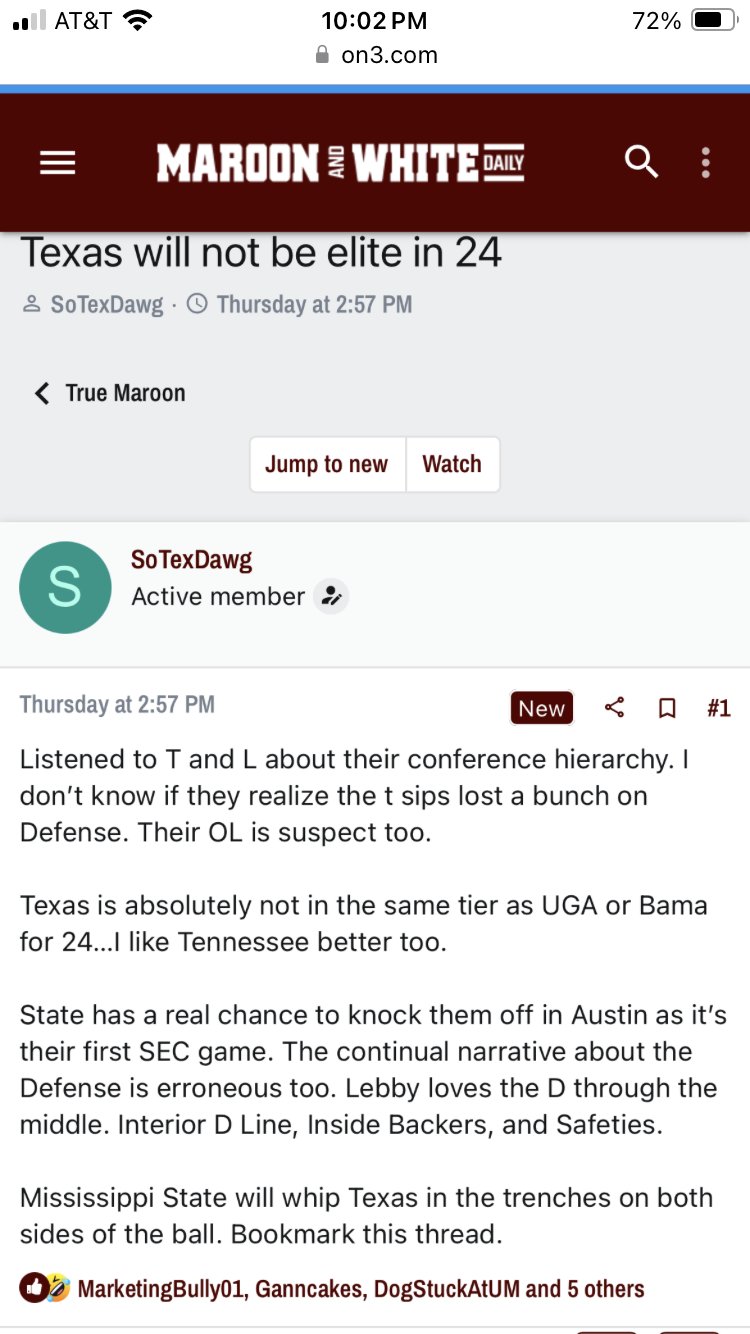Open post number #1 permalink
Viewport: 750px width, 1334px height.
[x=718, y=708]
